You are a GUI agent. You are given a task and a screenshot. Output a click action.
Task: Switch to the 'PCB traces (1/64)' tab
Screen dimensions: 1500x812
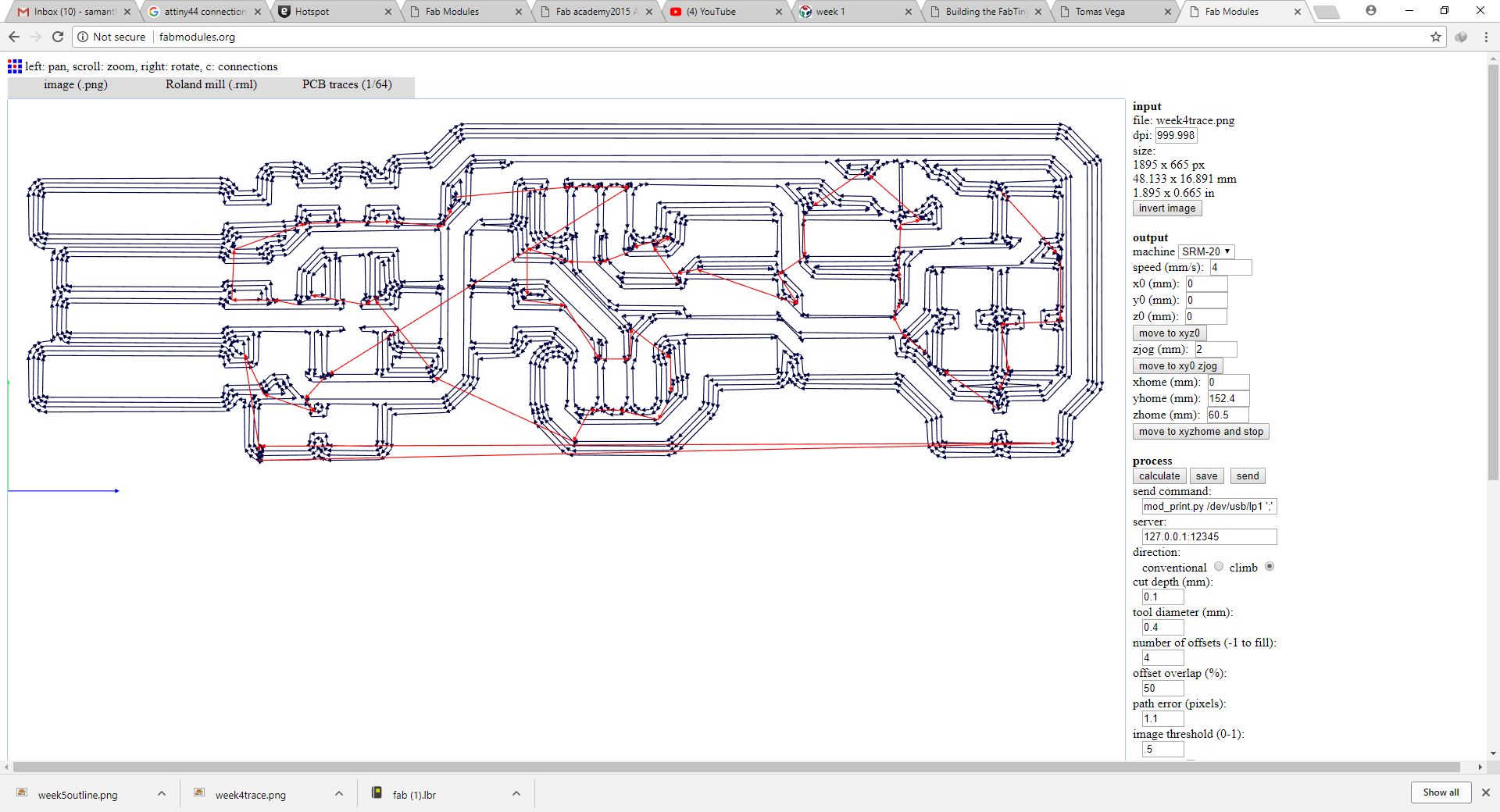(x=346, y=84)
